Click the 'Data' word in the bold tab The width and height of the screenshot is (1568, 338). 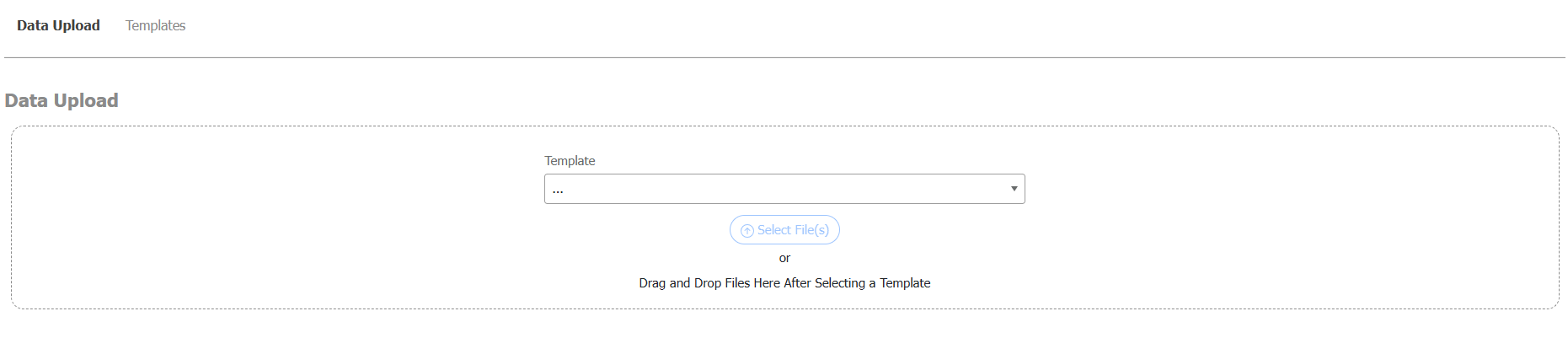click(x=32, y=25)
